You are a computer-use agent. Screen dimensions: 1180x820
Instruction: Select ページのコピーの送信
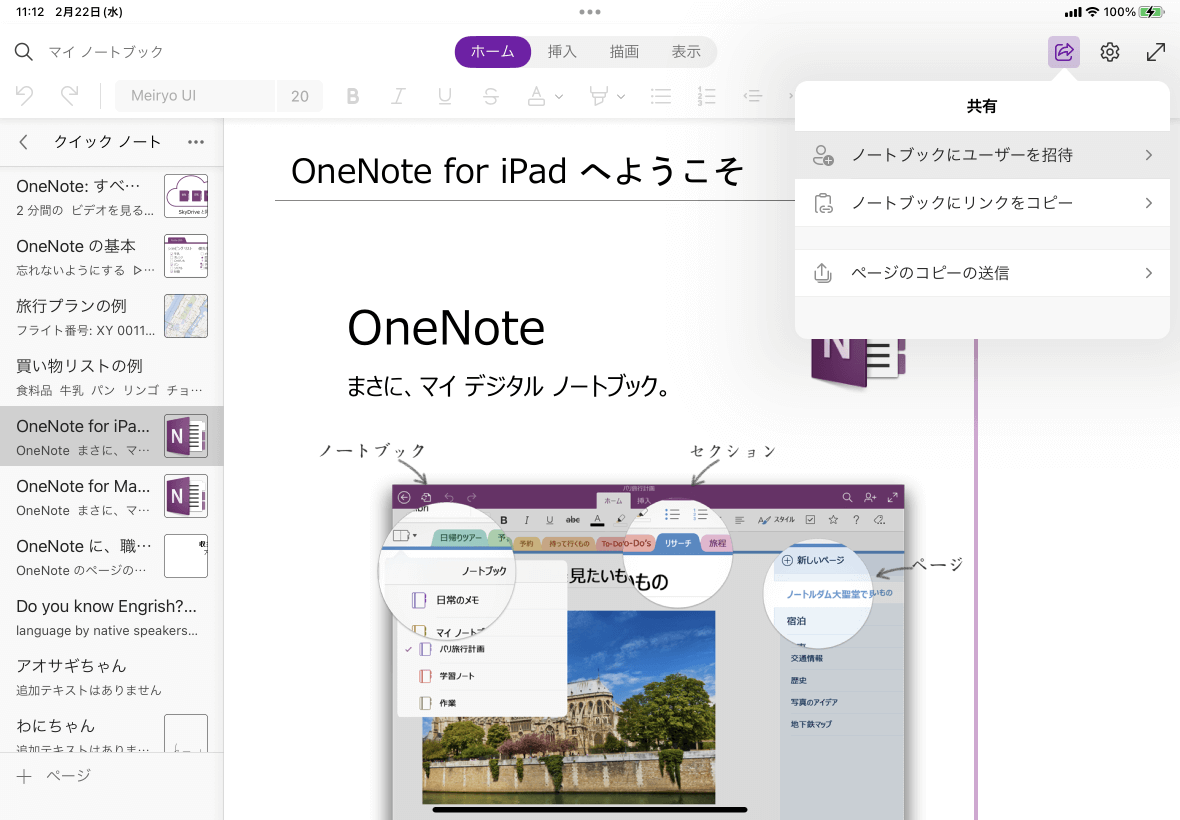(x=982, y=273)
